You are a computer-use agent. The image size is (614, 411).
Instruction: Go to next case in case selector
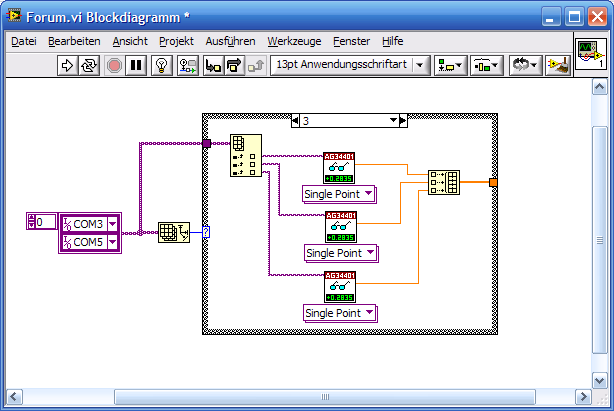point(403,121)
